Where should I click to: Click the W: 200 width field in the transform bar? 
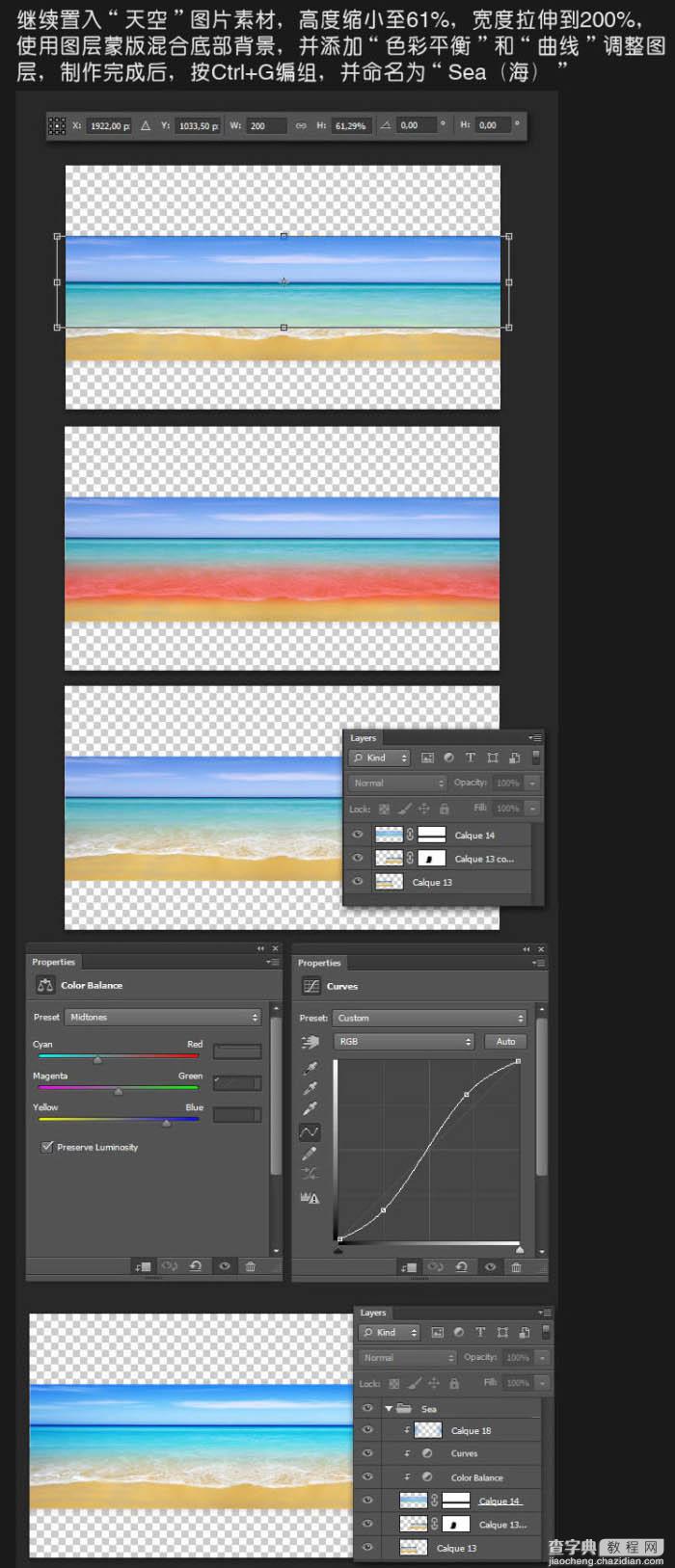coord(266,125)
